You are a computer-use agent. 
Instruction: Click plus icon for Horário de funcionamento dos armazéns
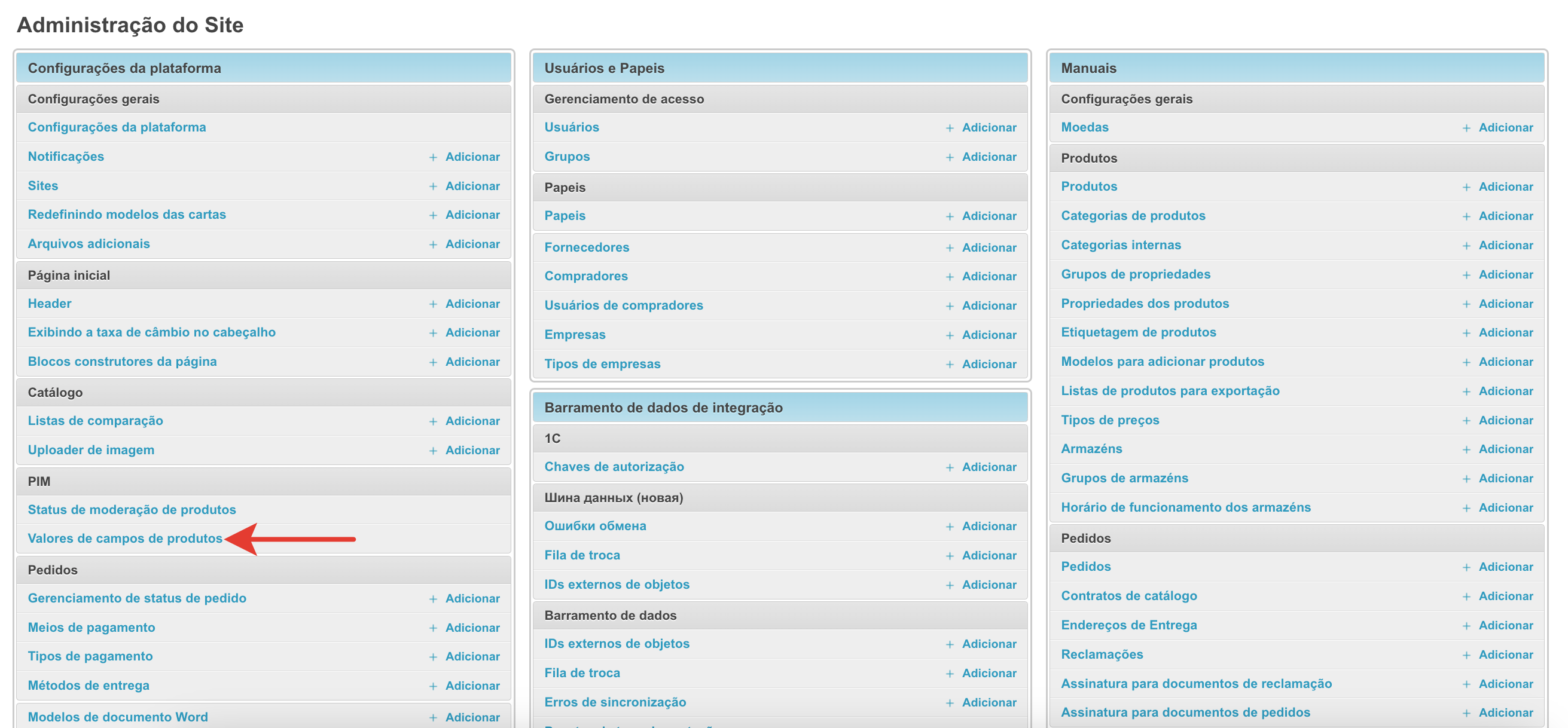coord(1466,509)
